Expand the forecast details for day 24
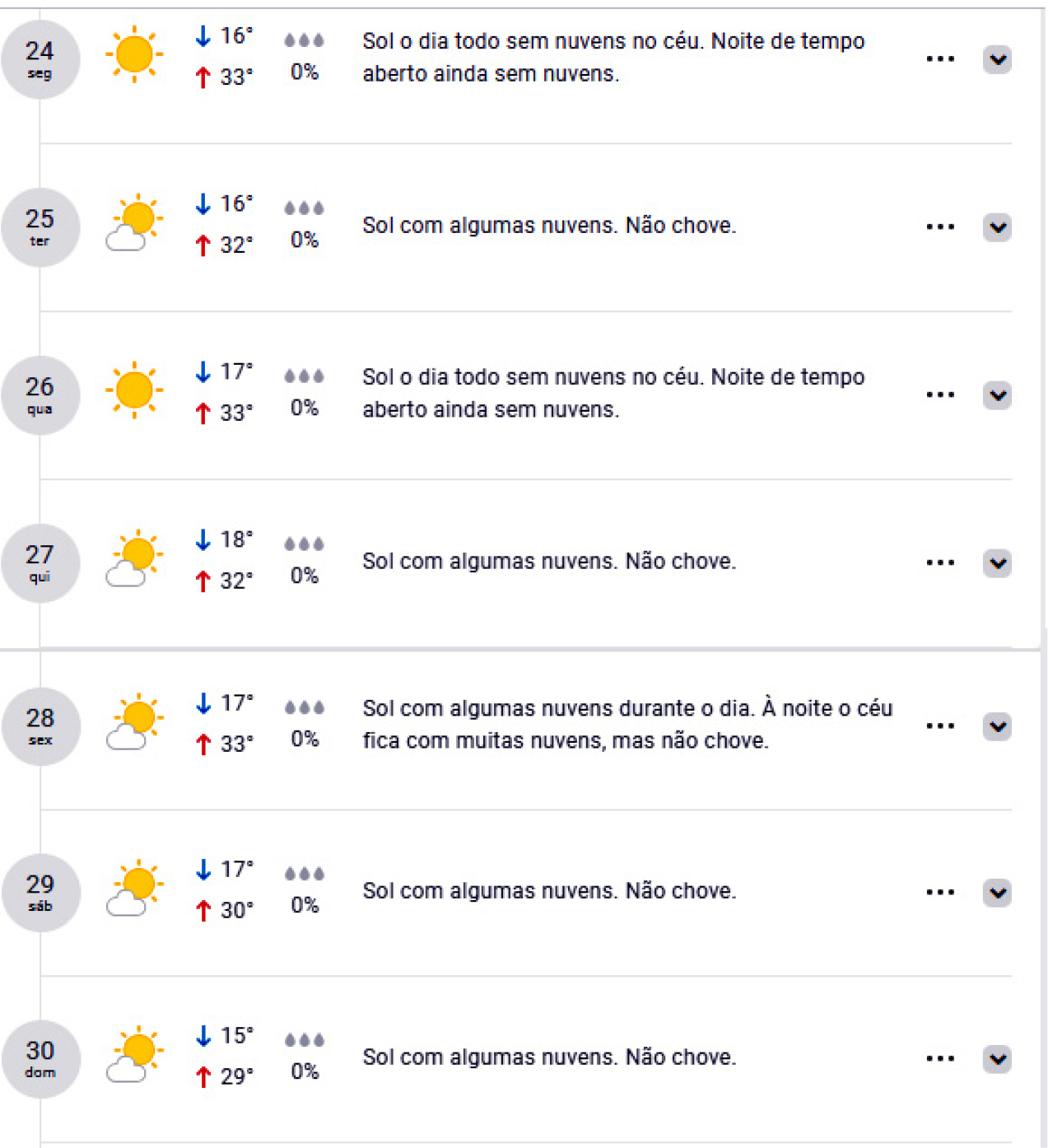The image size is (1048, 1148). [x=997, y=59]
